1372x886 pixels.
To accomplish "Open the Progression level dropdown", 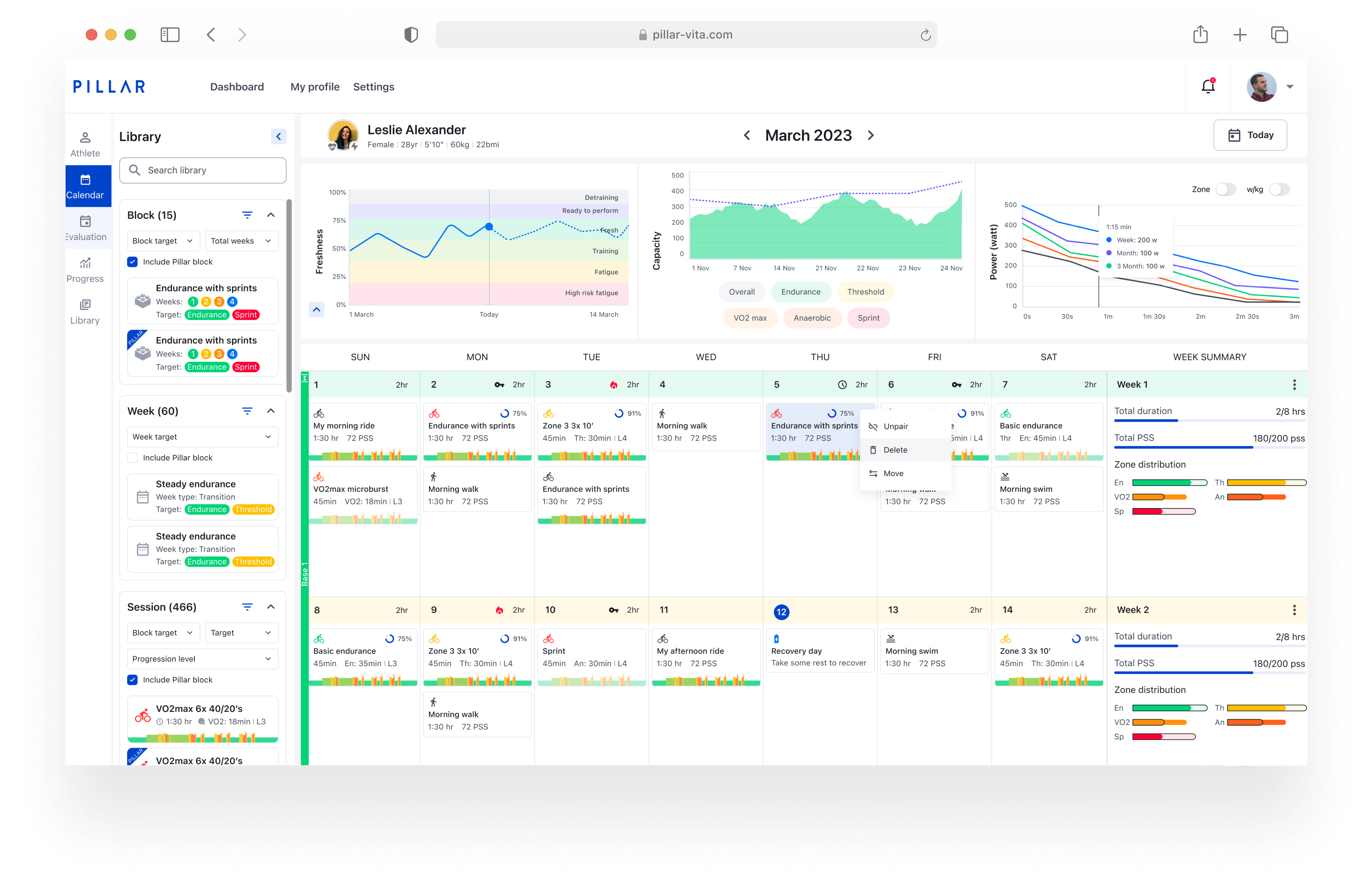I will pos(202,659).
